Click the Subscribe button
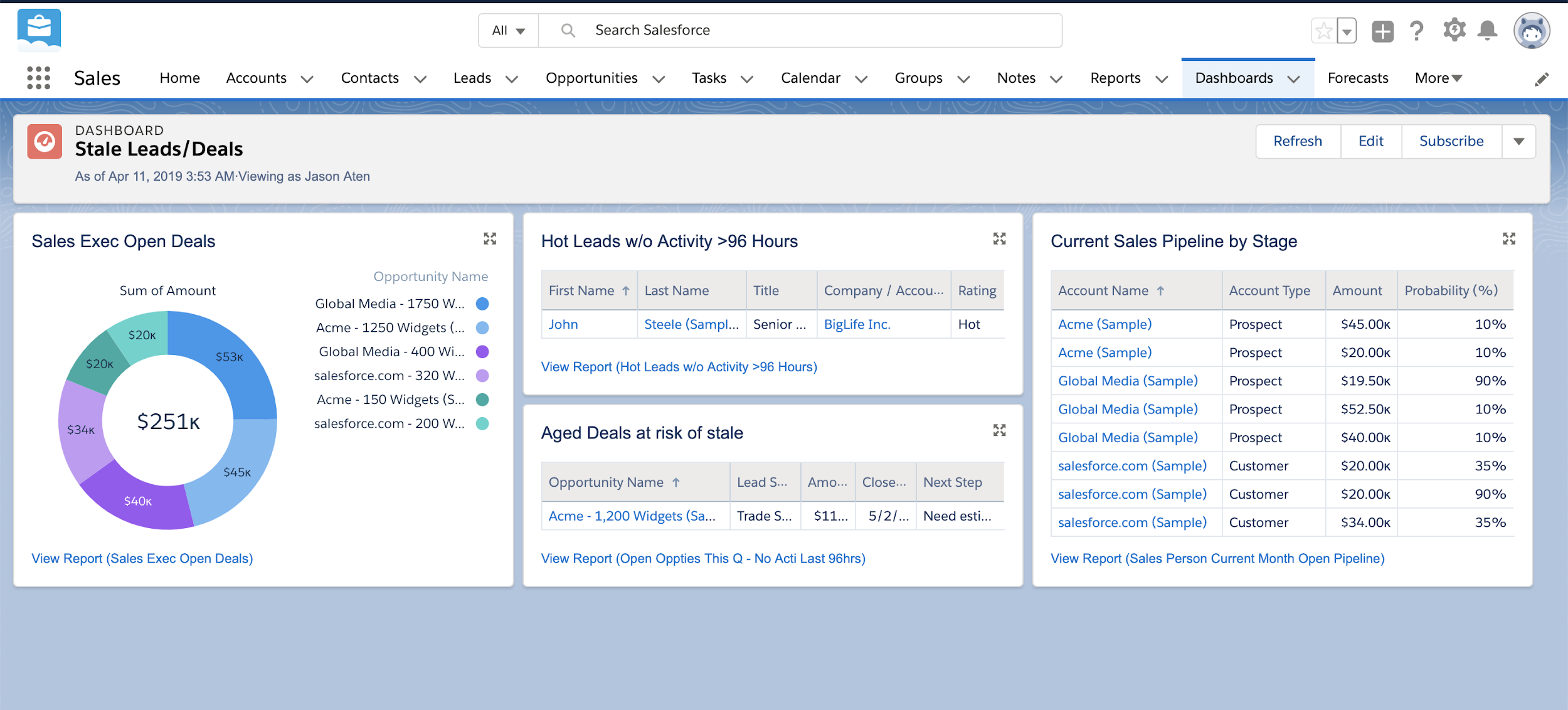 (x=1451, y=141)
